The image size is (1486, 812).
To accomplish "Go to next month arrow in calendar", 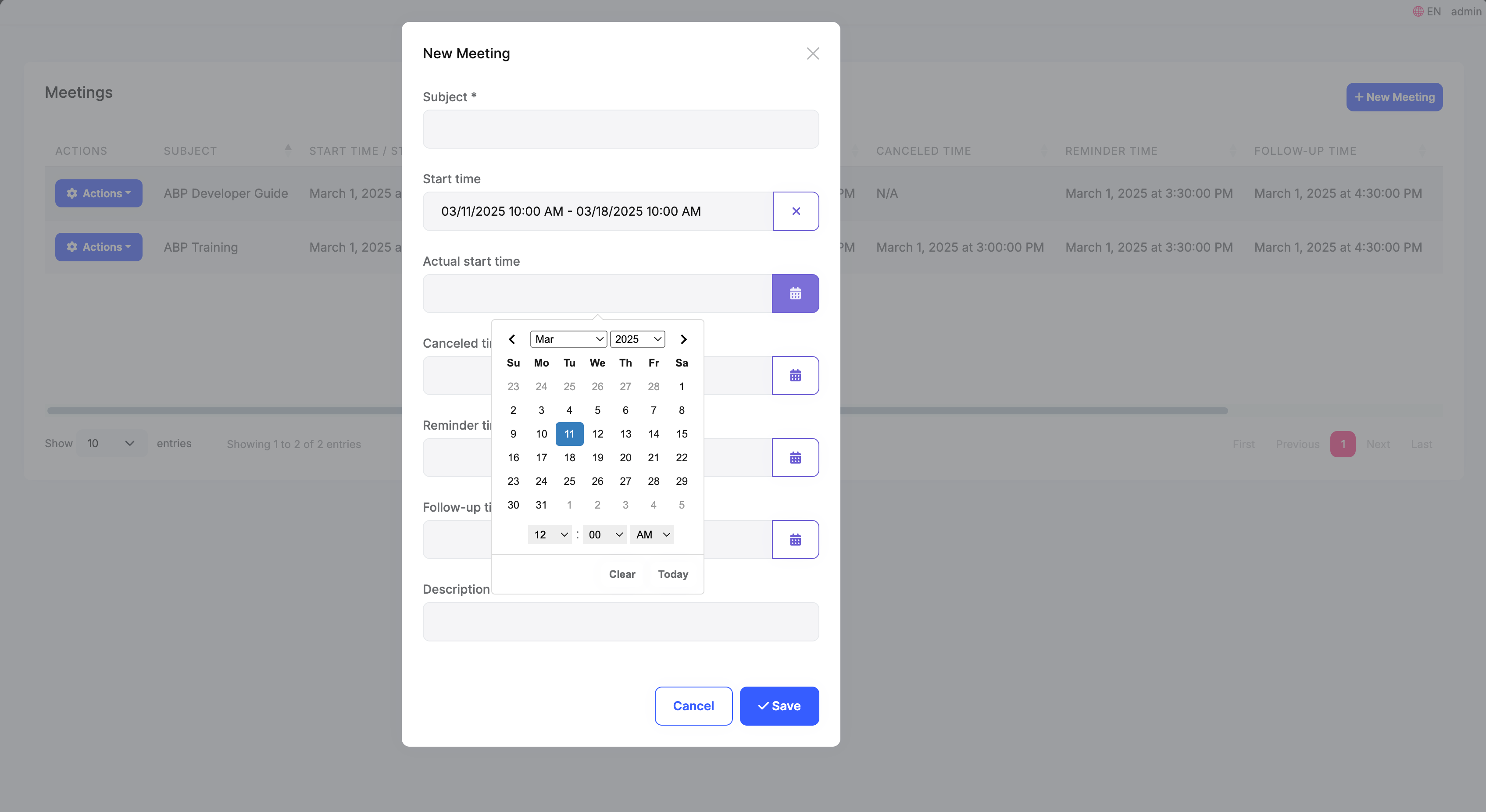I will 683,339.
